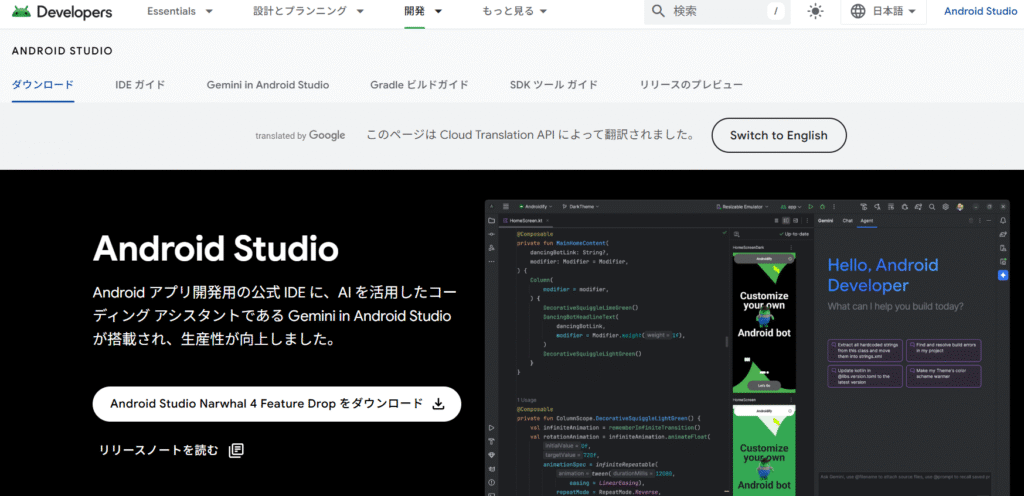Click into the 検索 search field
1024x496 pixels.
[715, 12]
